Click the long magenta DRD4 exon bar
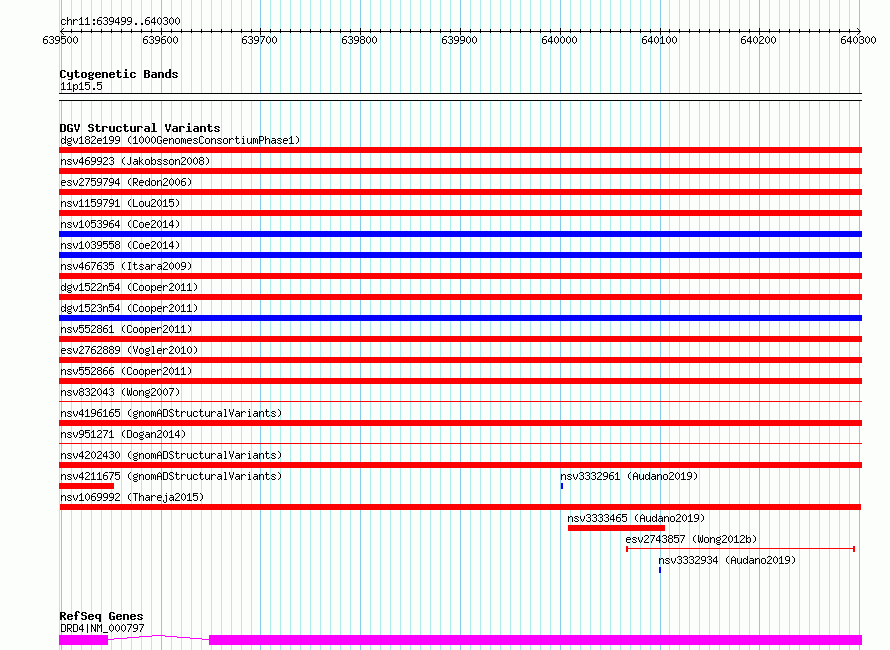This screenshot has width=890, height=650. [x=535, y=640]
